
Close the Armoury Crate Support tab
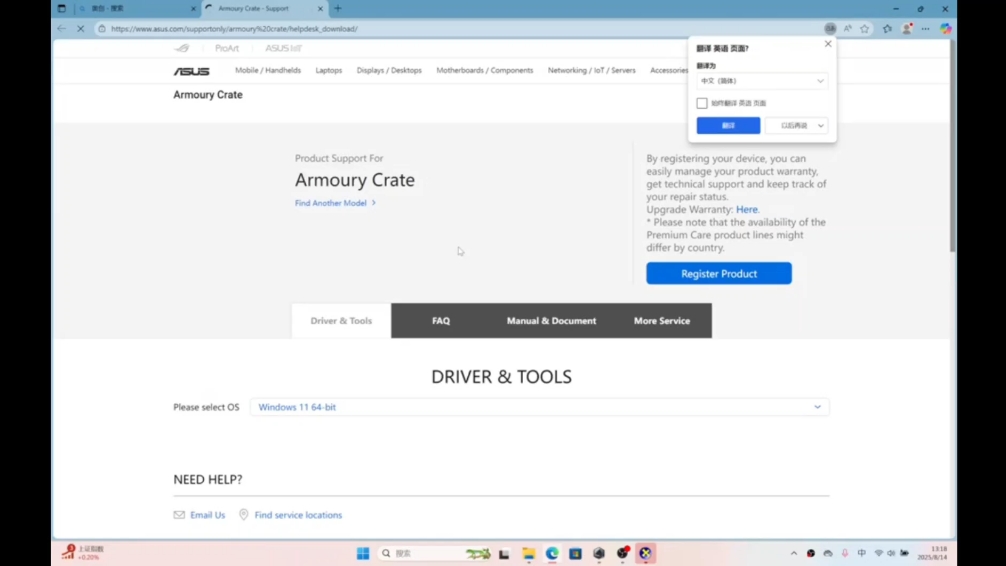(x=320, y=8)
